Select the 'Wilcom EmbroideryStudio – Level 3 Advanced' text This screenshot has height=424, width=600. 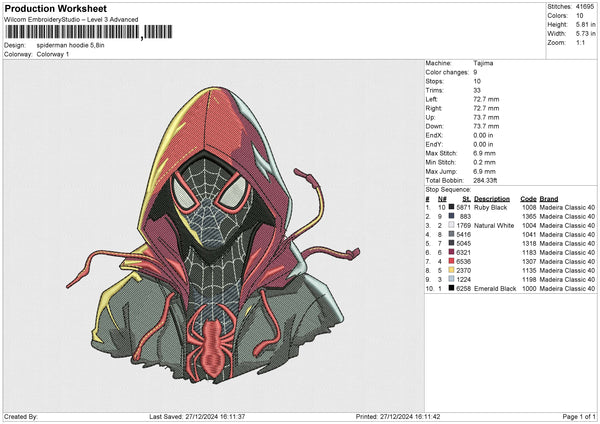[71, 20]
